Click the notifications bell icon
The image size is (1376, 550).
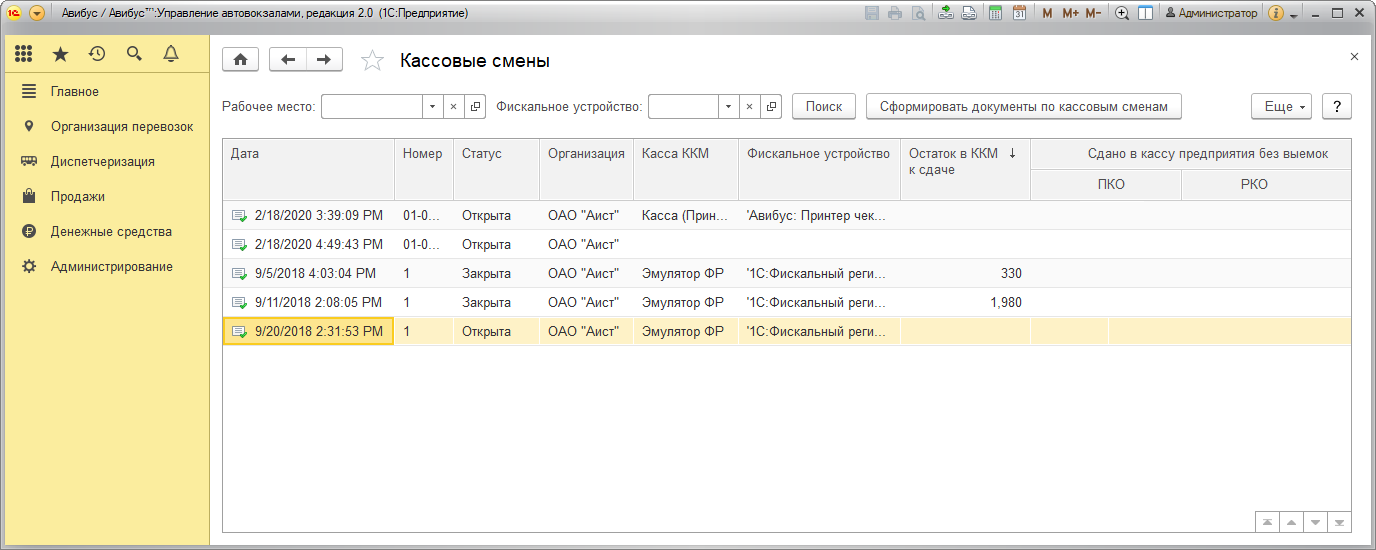coord(171,54)
